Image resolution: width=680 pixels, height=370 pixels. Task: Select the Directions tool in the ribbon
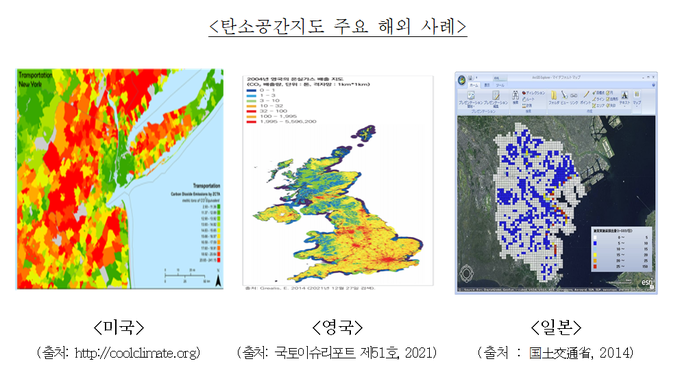tap(533, 93)
